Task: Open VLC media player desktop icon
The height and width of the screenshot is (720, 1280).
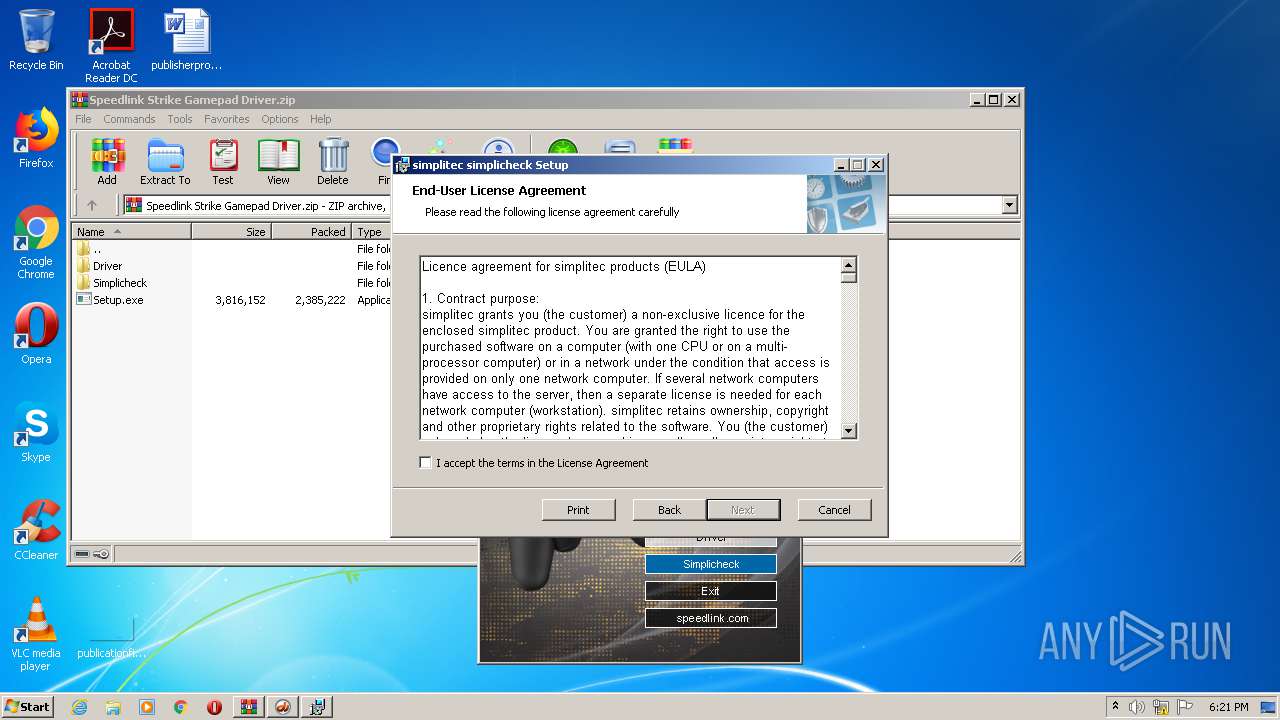Action: [x=36, y=634]
